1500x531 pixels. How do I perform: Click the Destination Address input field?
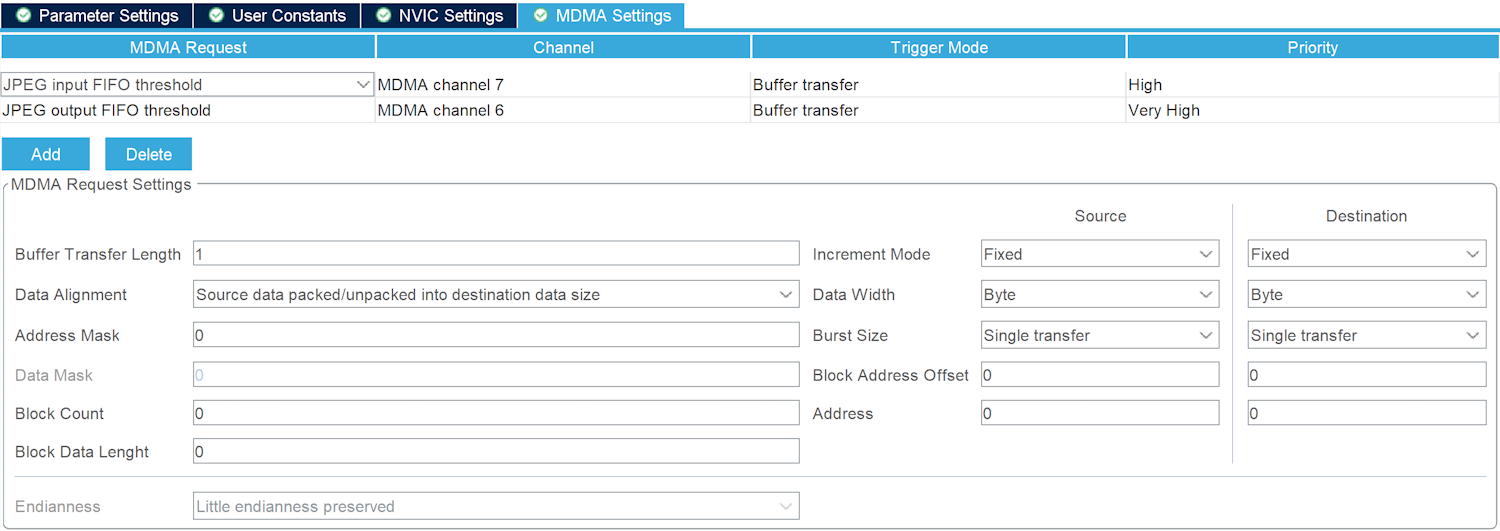tap(1366, 413)
